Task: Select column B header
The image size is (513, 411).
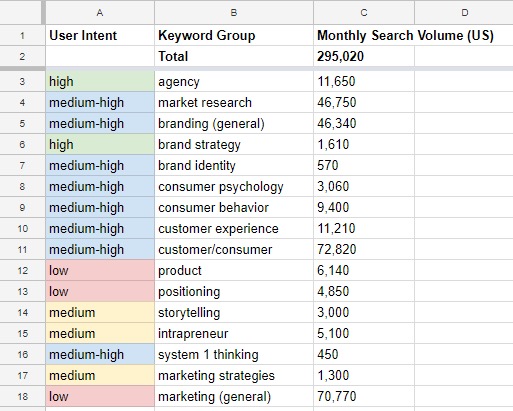Action: pos(234,13)
